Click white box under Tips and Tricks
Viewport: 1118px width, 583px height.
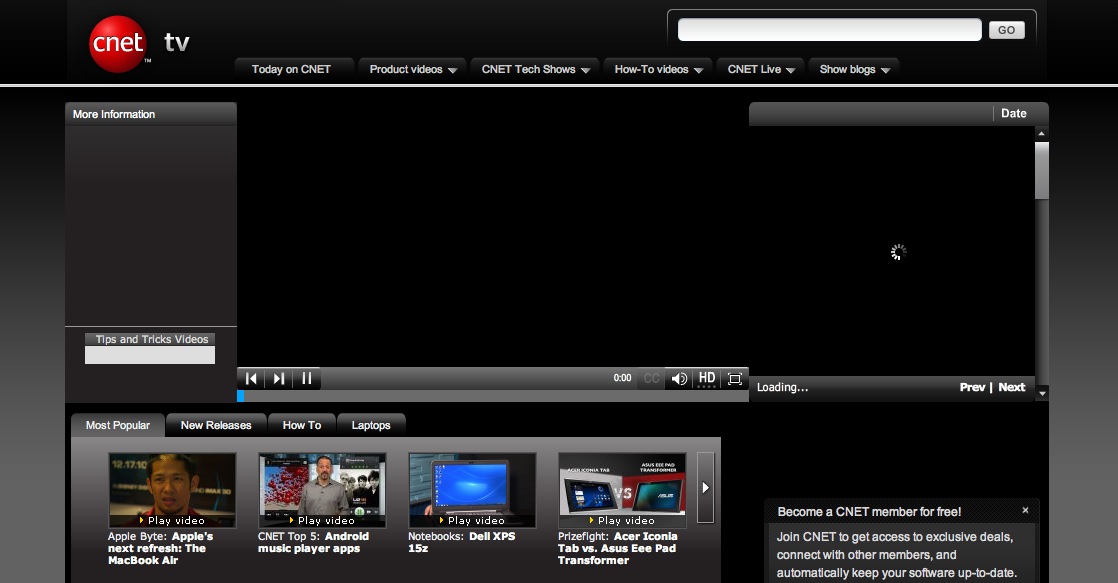(150, 355)
